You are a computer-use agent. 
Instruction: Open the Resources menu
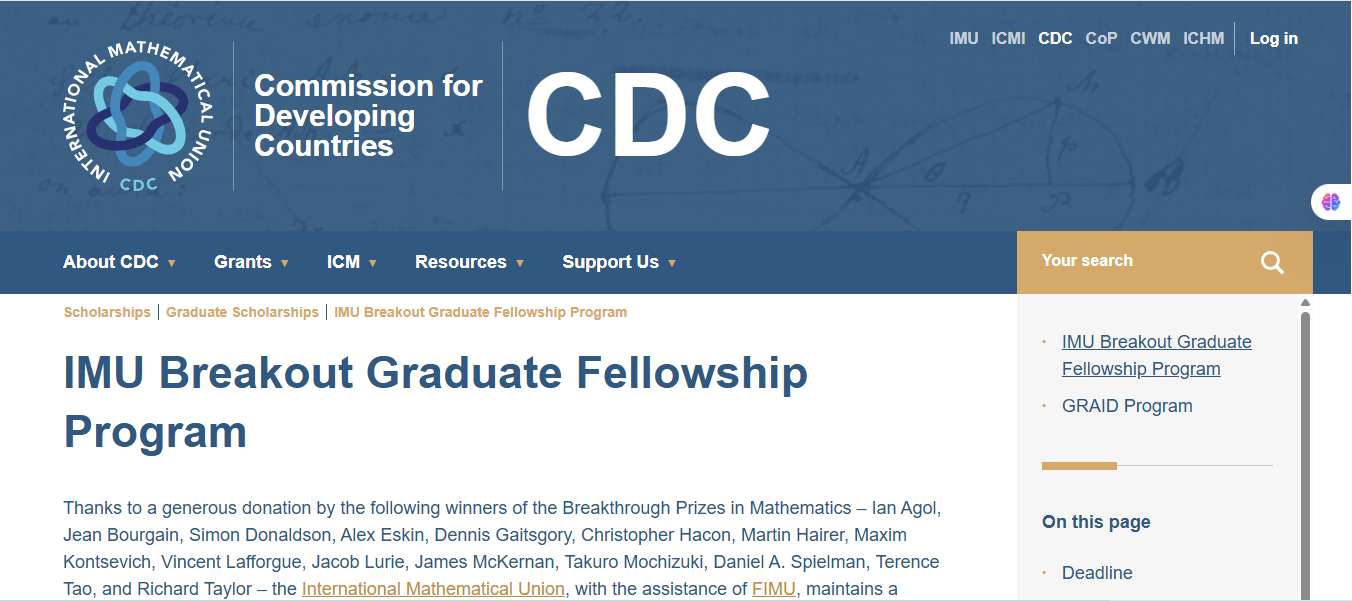click(x=469, y=262)
